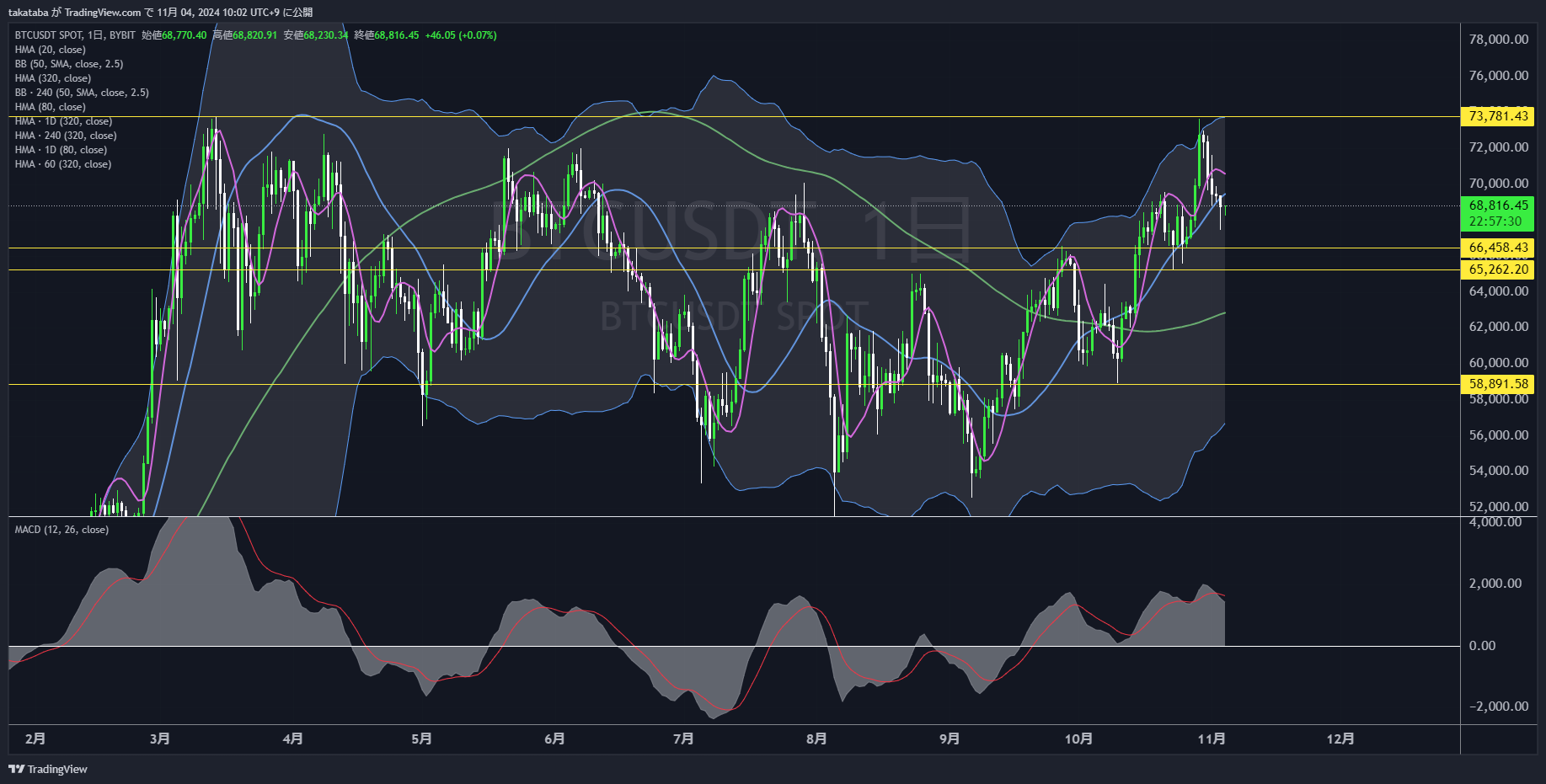Image resolution: width=1546 pixels, height=784 pixels.
Task: Click the green 68,816.45 current price label
Action: pyautogui.click(x=1497, y=205)
